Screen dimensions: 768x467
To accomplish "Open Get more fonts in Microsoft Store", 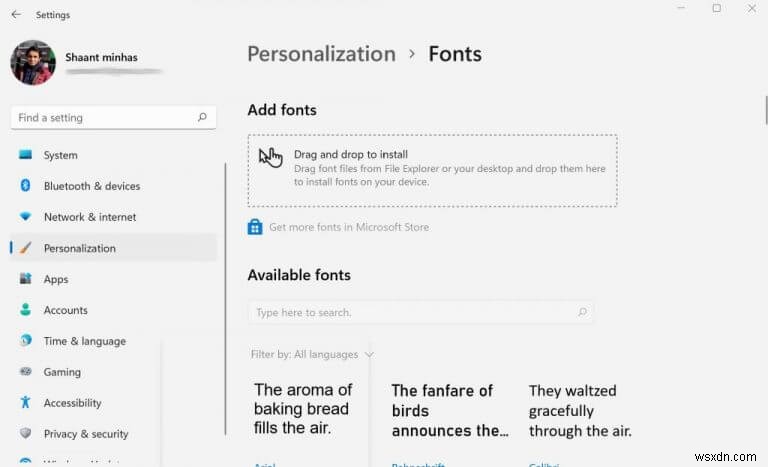I will (x=349, y=227).
